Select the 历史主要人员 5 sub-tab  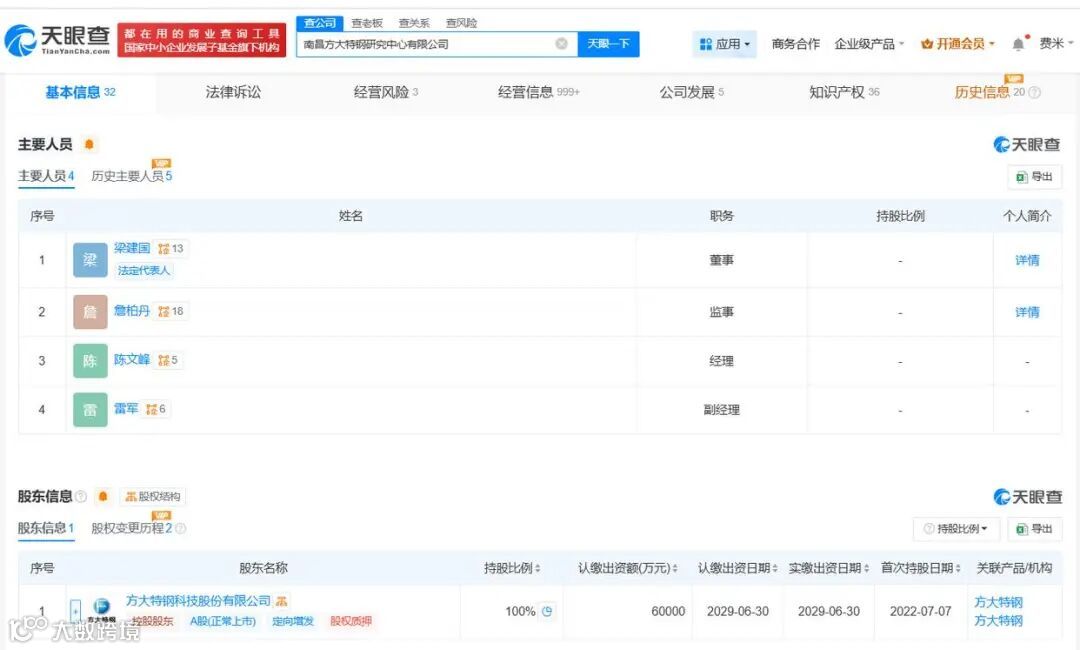(132, 176)
